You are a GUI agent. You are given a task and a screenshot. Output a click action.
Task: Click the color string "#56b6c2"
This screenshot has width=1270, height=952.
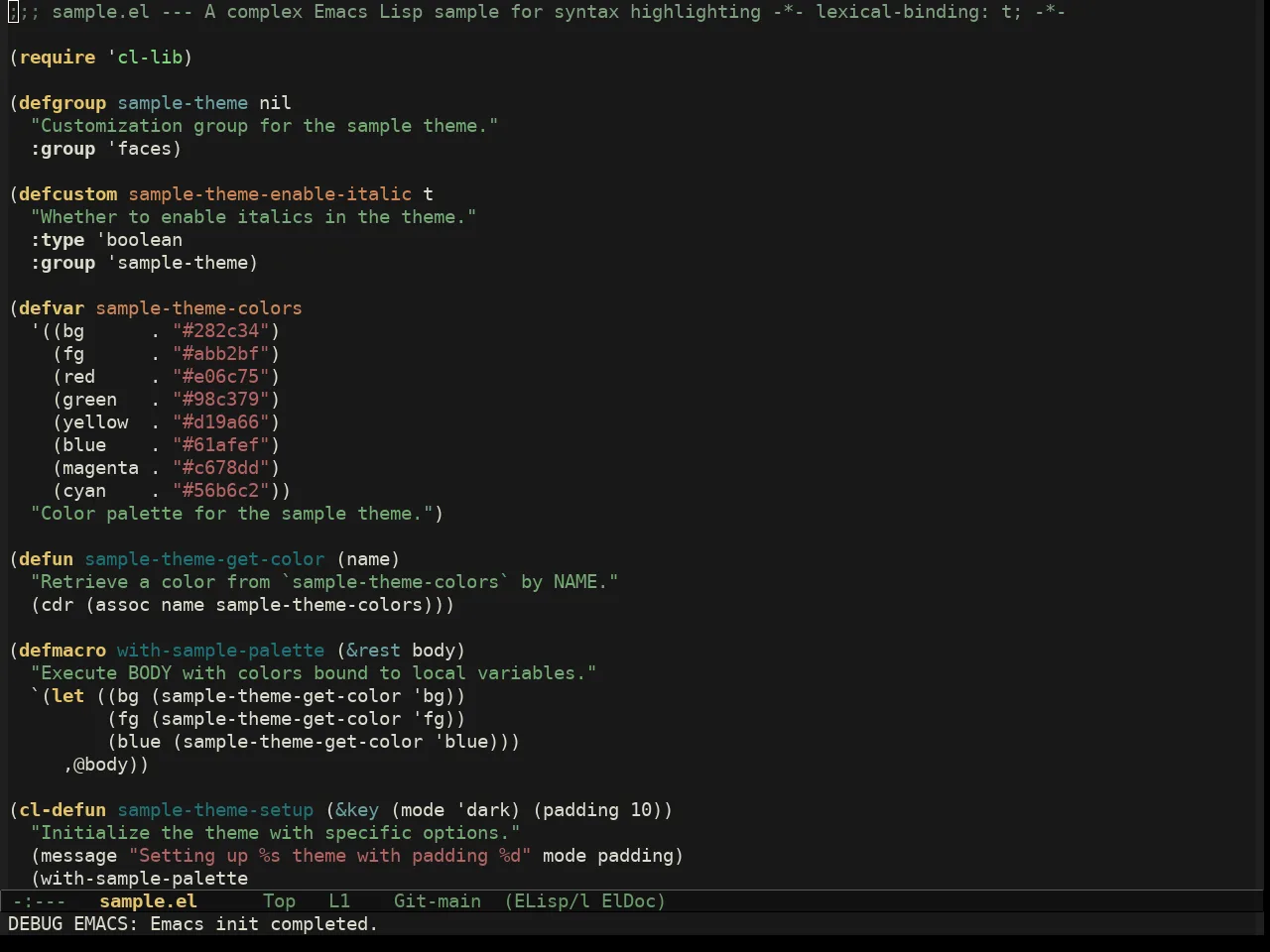[220, 490]
